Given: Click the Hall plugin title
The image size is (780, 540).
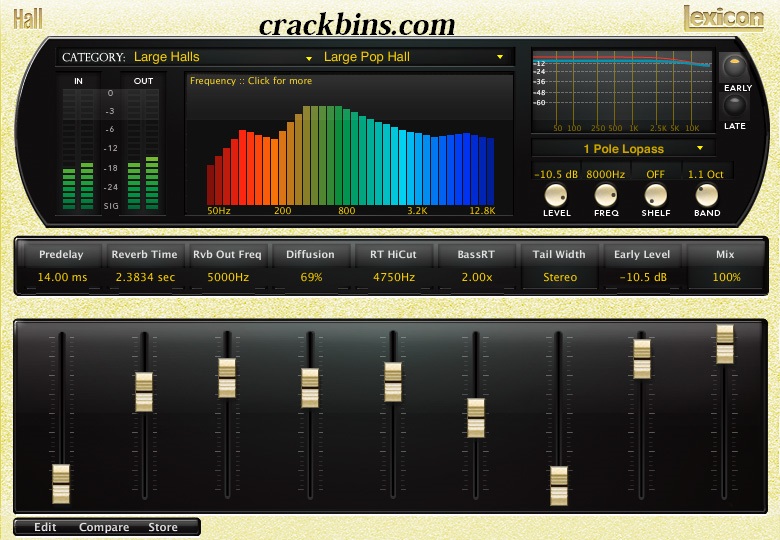Looking at the screenshot, I should click(28, 19).
